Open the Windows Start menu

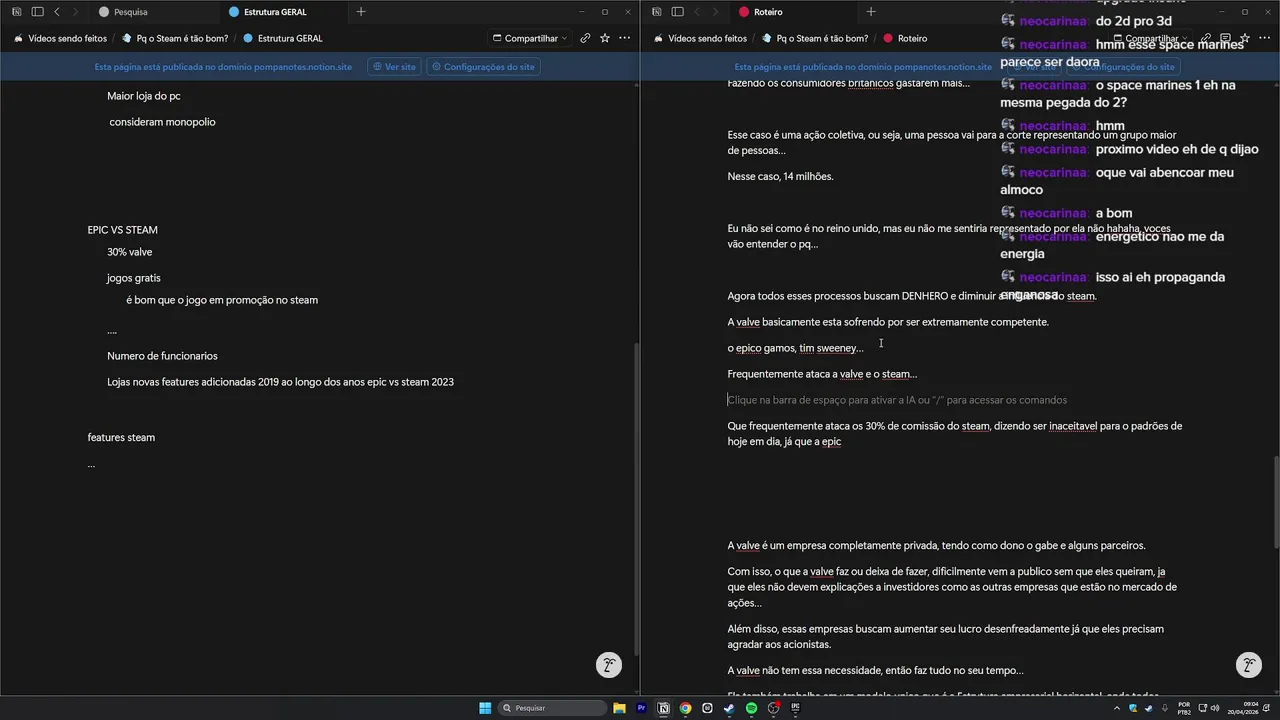pos(485,708)
